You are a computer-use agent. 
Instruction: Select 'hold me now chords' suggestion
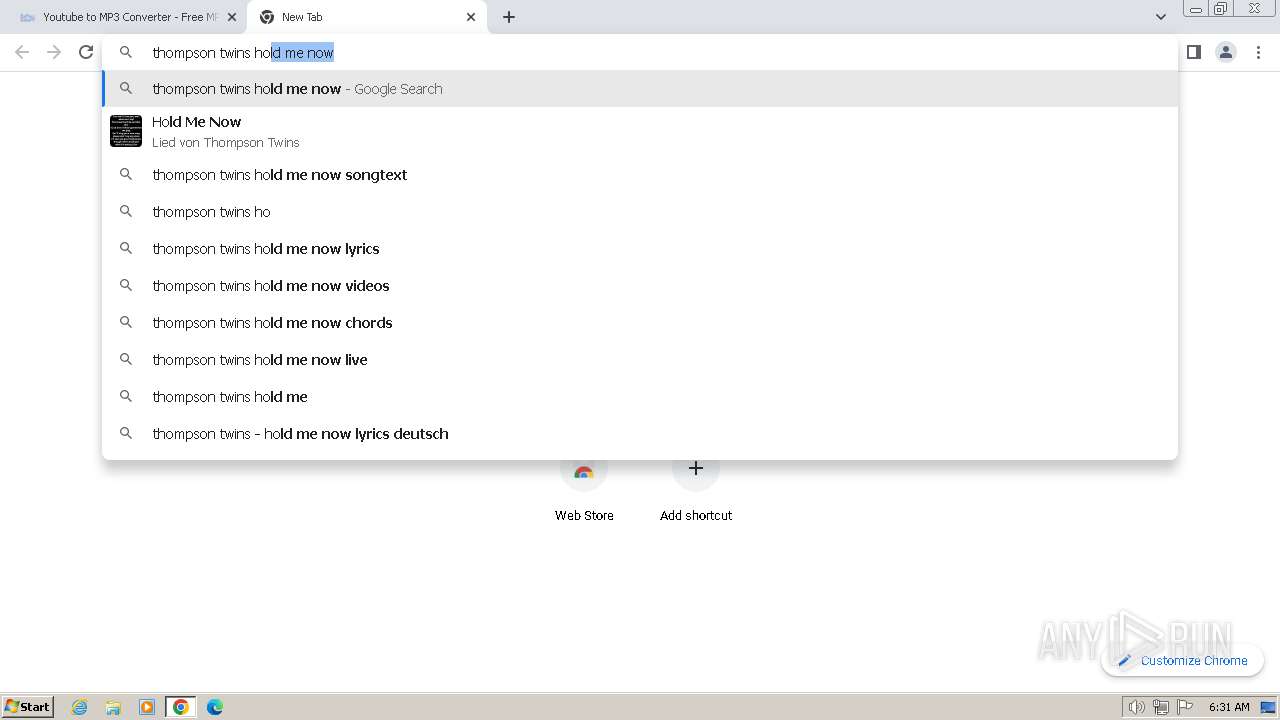pyautogui.click(x=640, y=323)
